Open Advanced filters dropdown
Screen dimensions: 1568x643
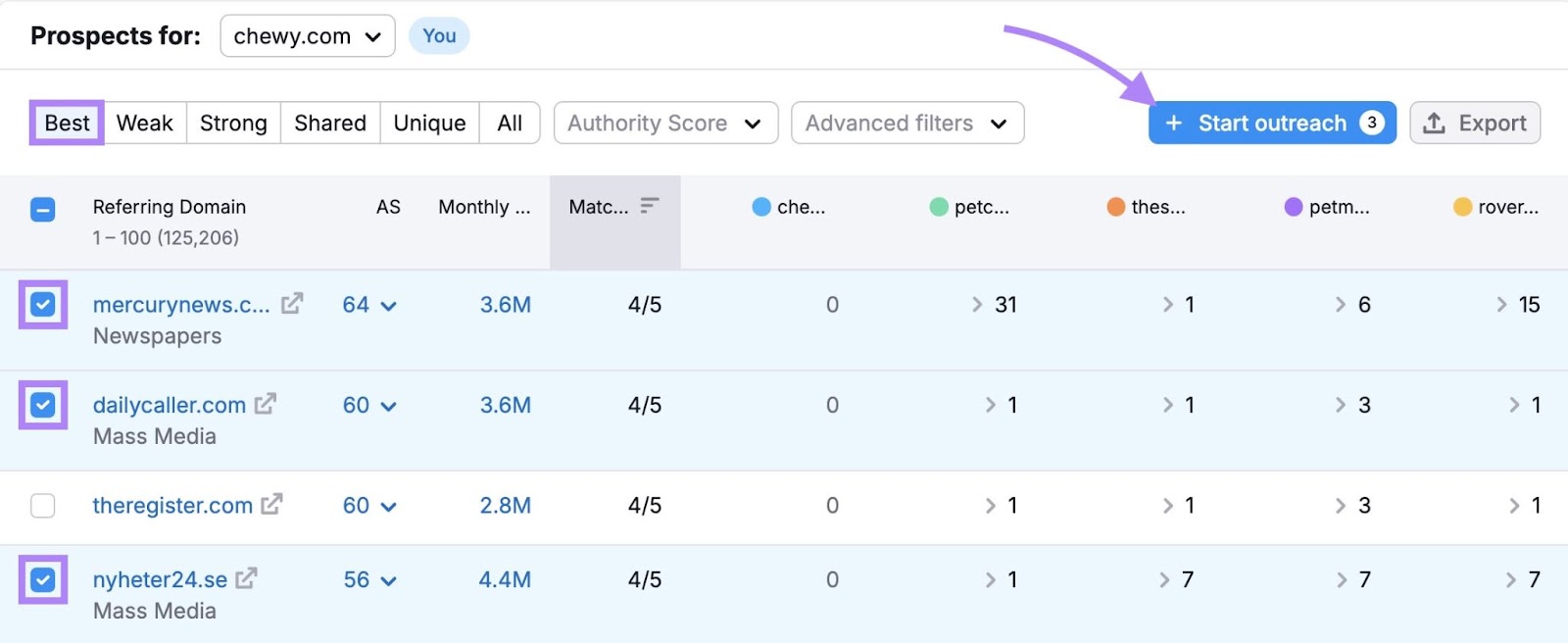tap(906, 124)
